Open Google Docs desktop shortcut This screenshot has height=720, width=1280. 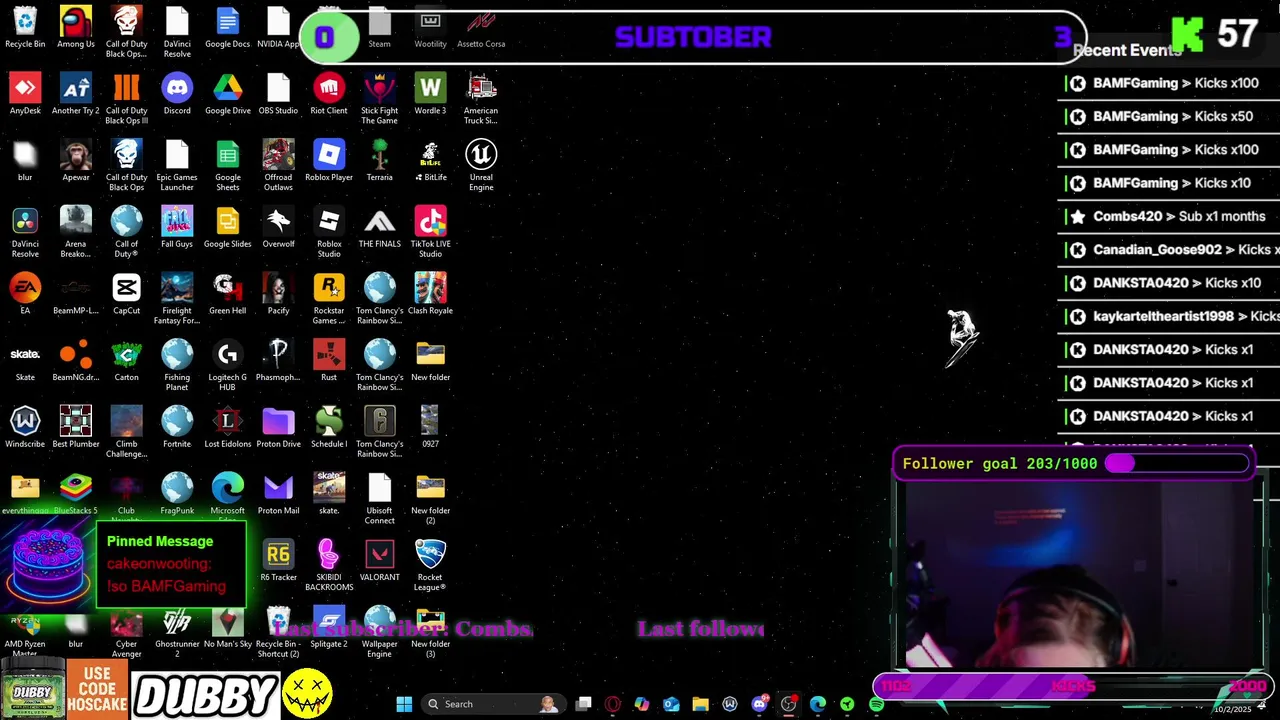227,28
